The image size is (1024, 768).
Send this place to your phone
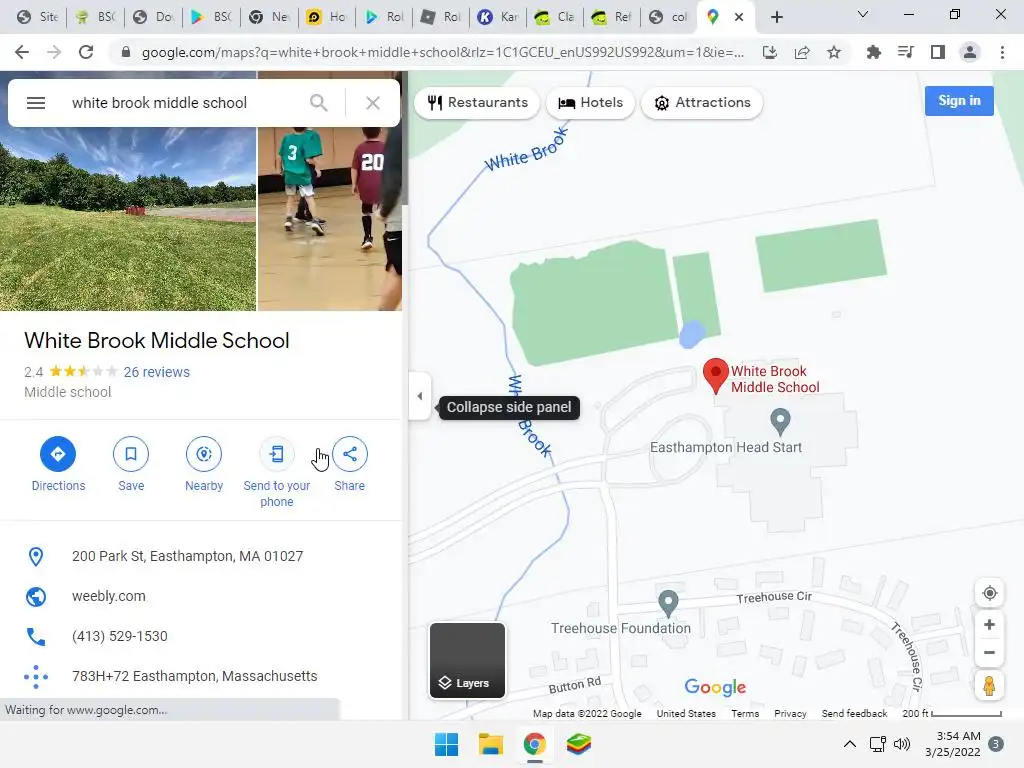[x=277, y=454]
